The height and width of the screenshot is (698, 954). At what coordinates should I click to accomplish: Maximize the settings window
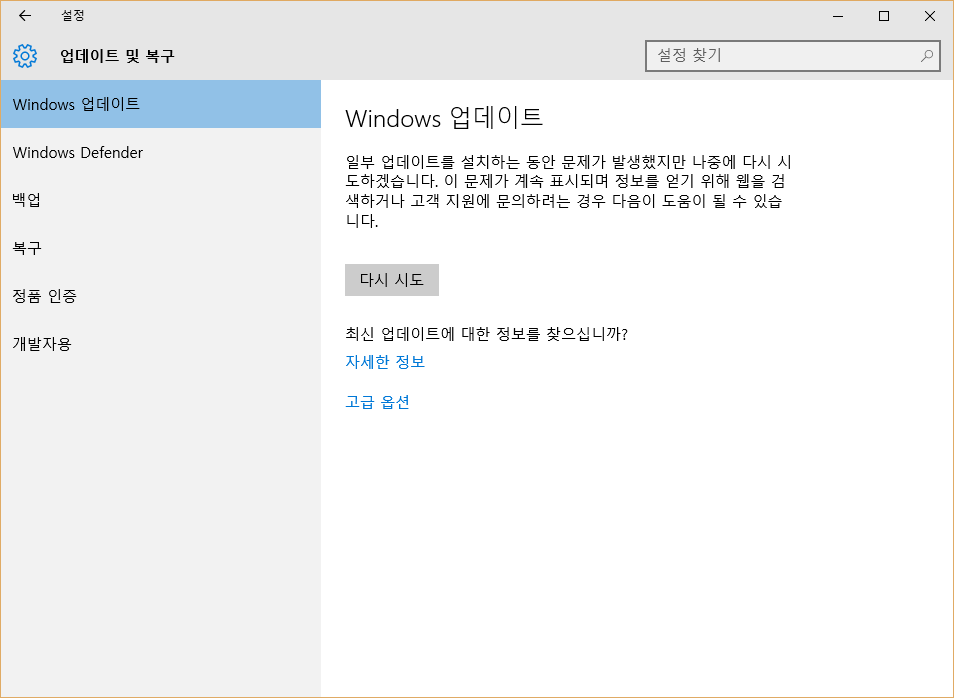coord(884,16)
